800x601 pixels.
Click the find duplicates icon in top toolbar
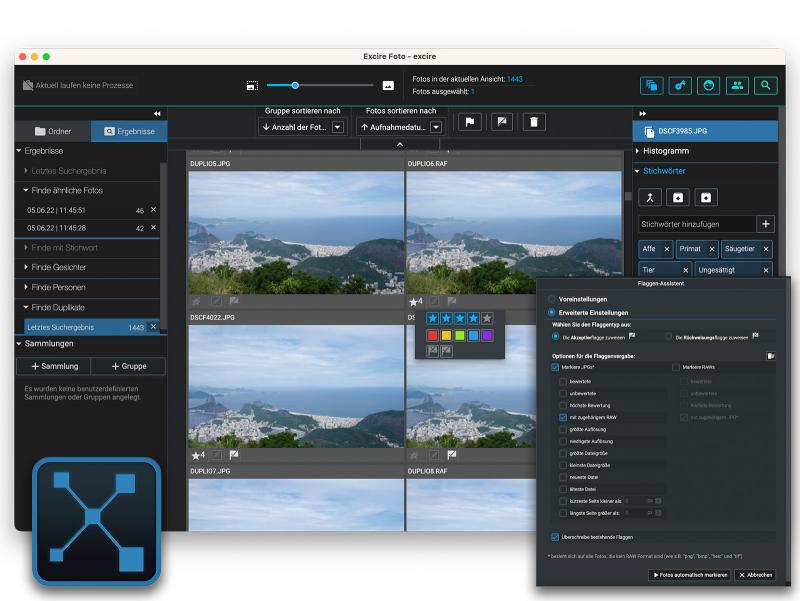pos(653,86)
